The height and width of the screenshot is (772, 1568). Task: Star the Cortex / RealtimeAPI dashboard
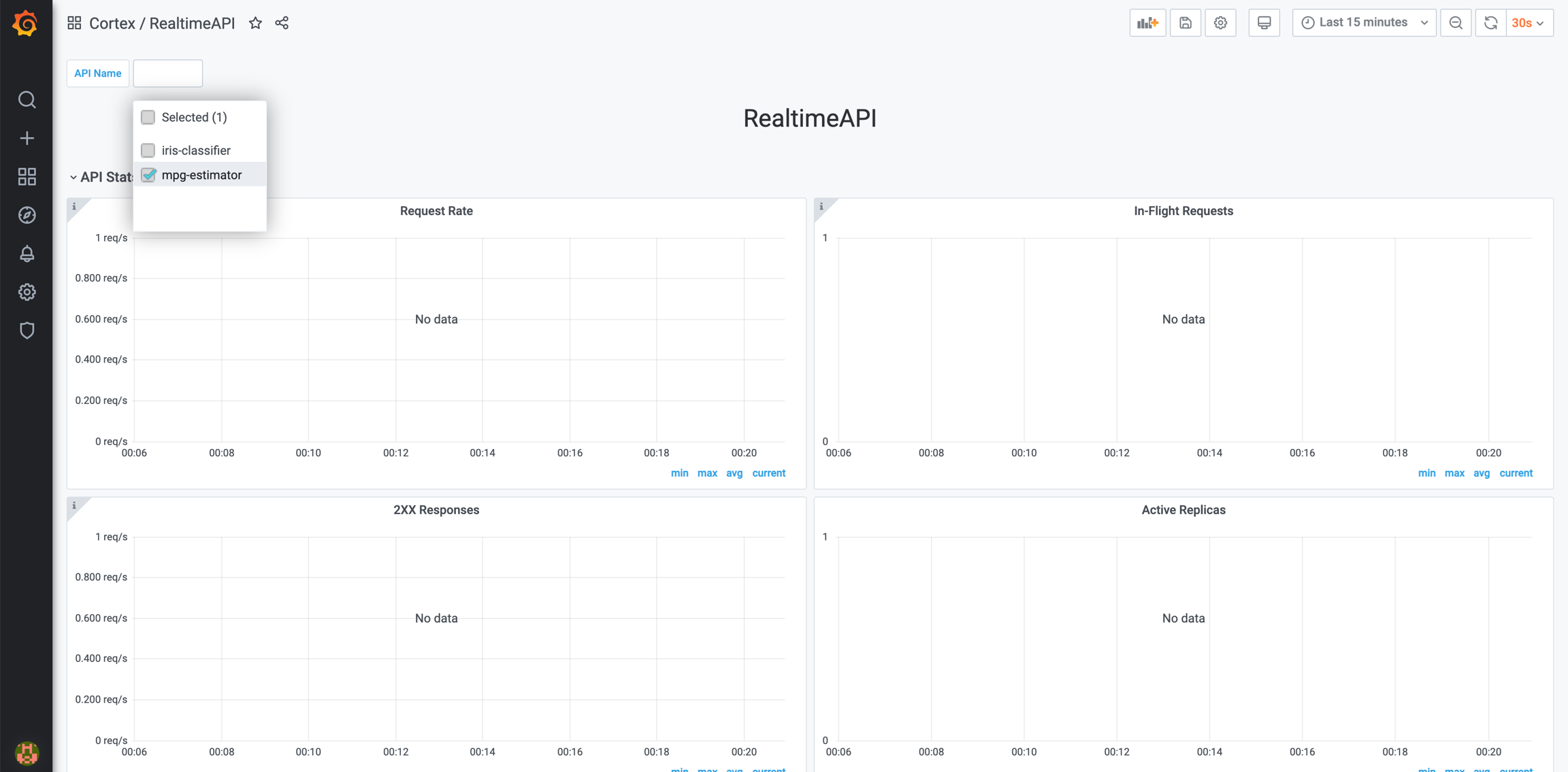(x=255, y=23)
